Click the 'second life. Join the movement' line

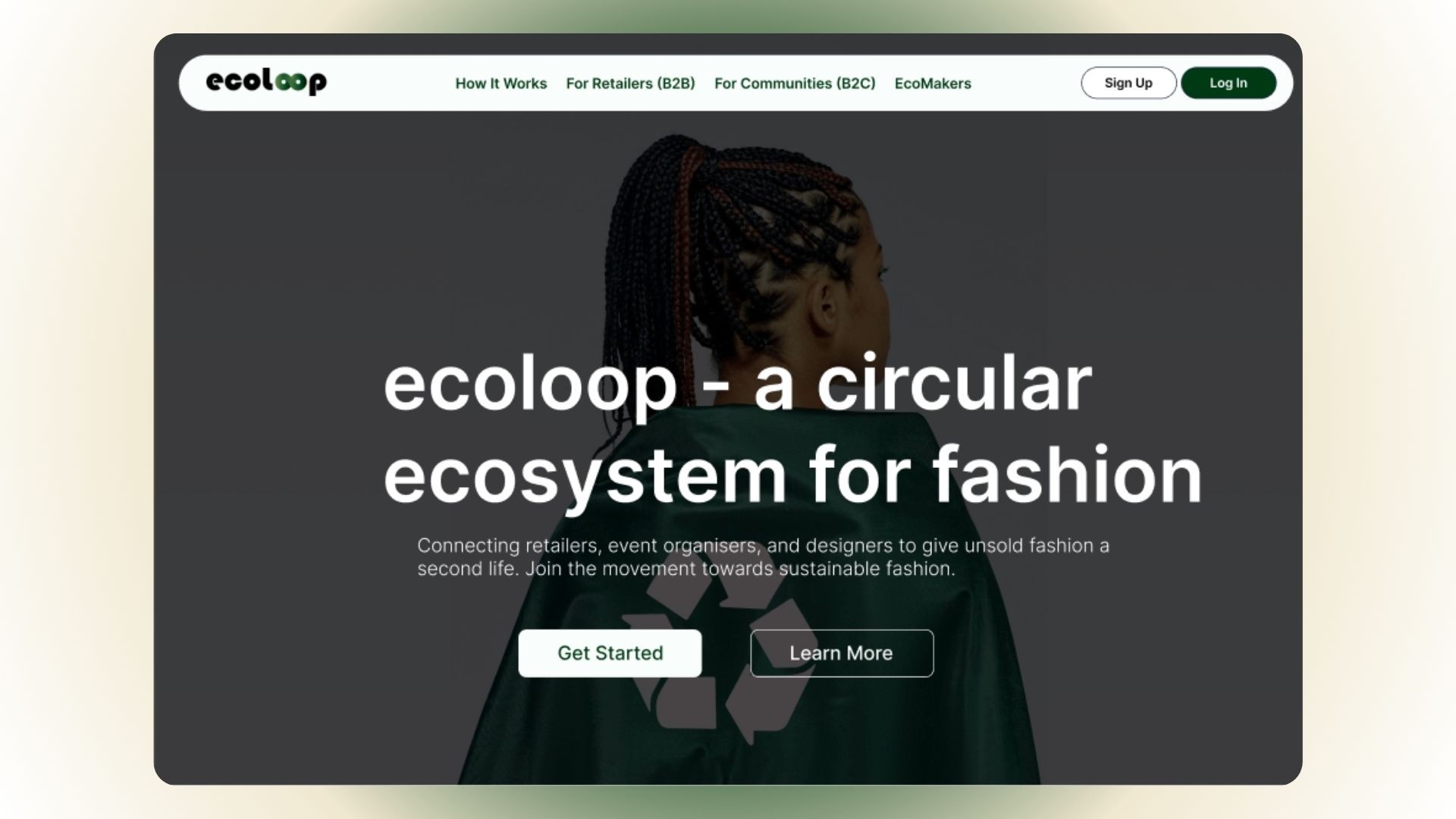click(686, 569)
